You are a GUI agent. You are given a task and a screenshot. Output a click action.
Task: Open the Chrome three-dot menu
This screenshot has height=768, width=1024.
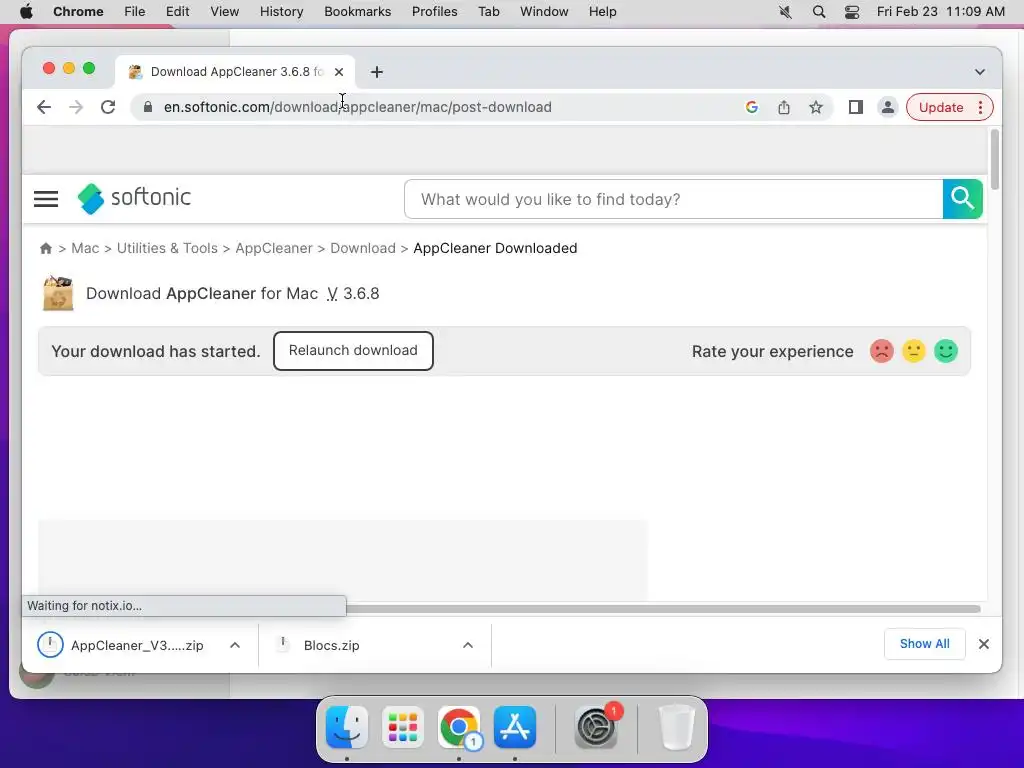click(x=980, y=107)
